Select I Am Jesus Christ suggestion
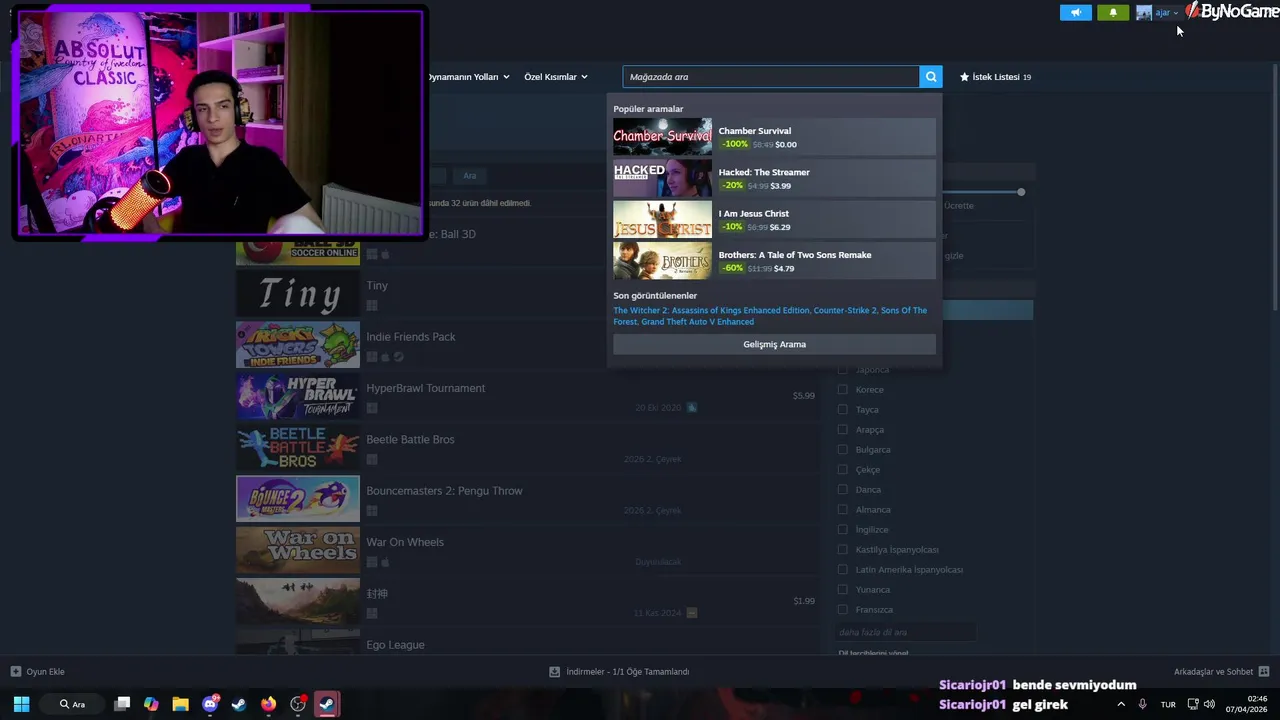The height and width of the screenshot is (720, 1280). click(774, 220)
